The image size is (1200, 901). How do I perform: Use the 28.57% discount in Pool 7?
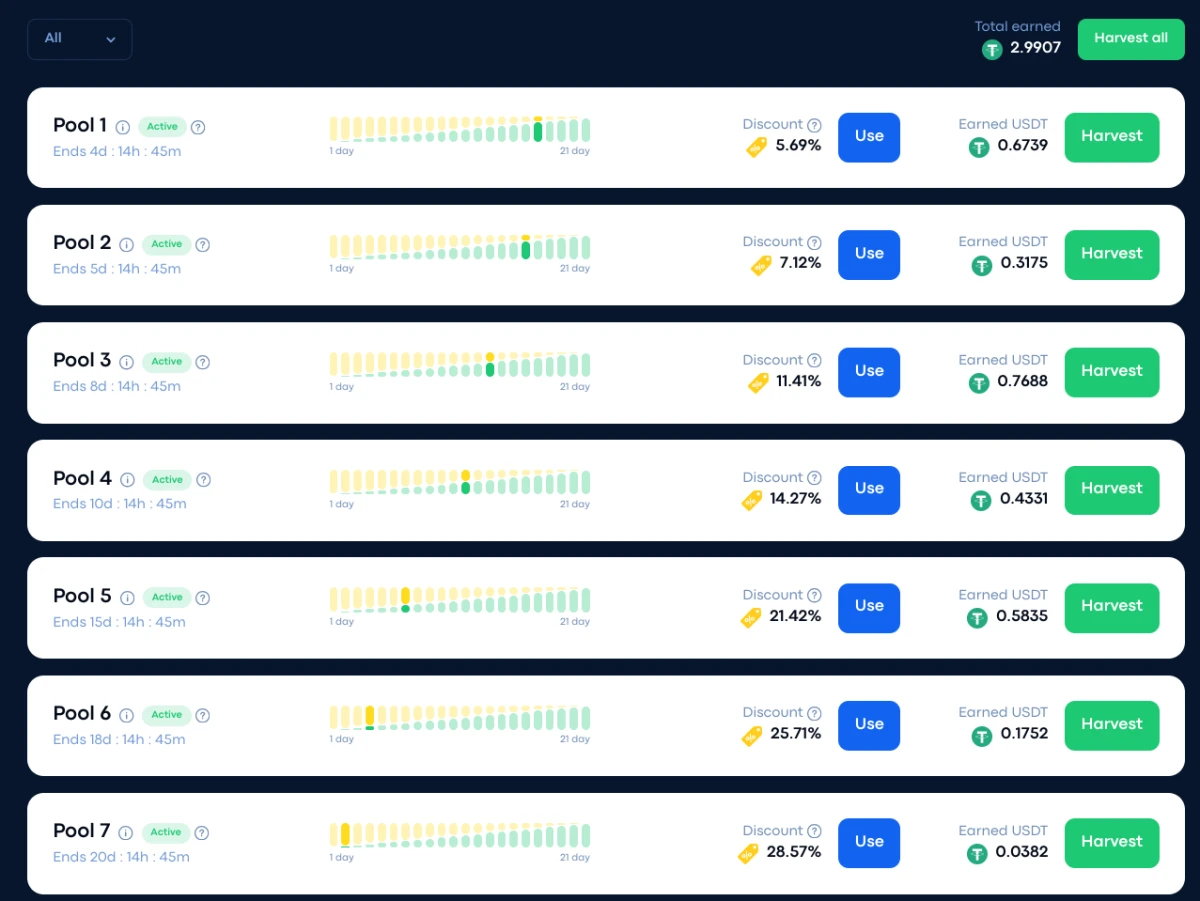(869, 843)
